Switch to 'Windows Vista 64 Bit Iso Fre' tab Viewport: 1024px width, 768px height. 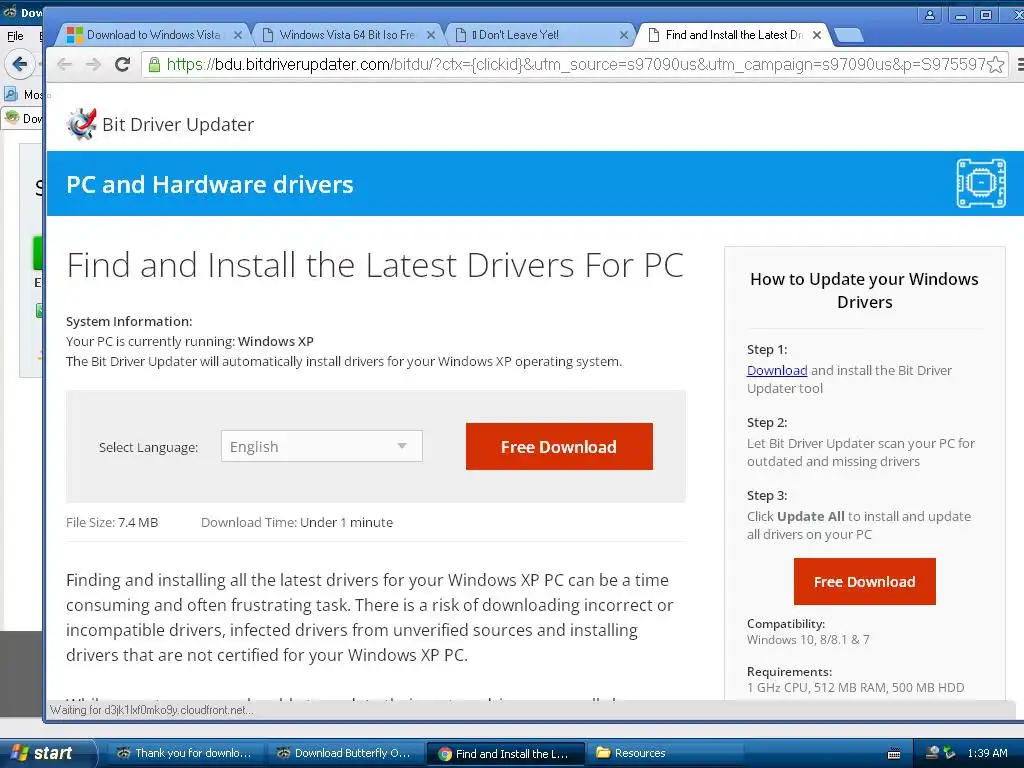click(347, 35)
